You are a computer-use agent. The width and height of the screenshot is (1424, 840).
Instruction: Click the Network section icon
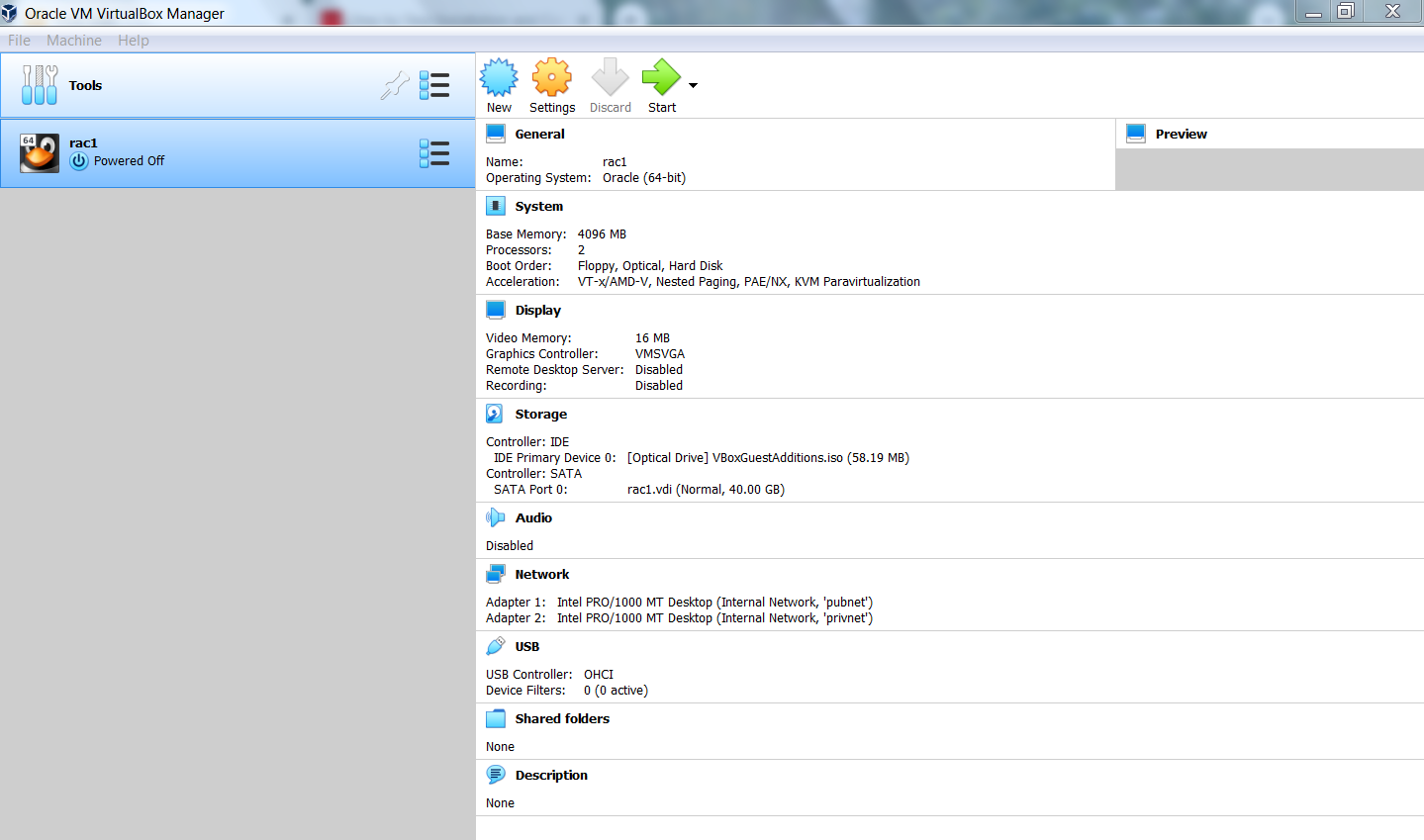point(496,574)
